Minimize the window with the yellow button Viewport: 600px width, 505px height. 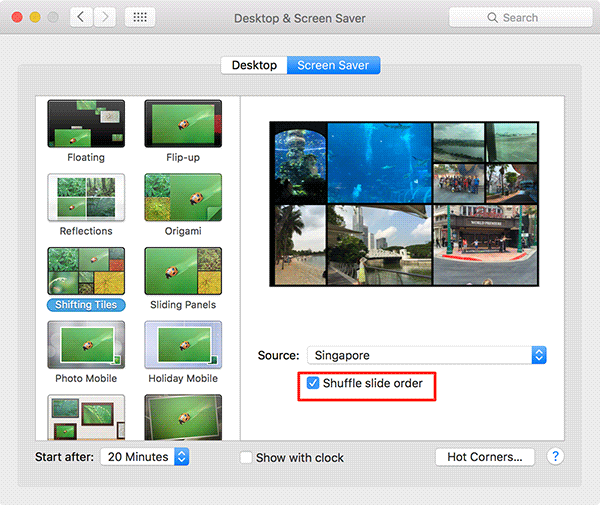pos(35,17)
